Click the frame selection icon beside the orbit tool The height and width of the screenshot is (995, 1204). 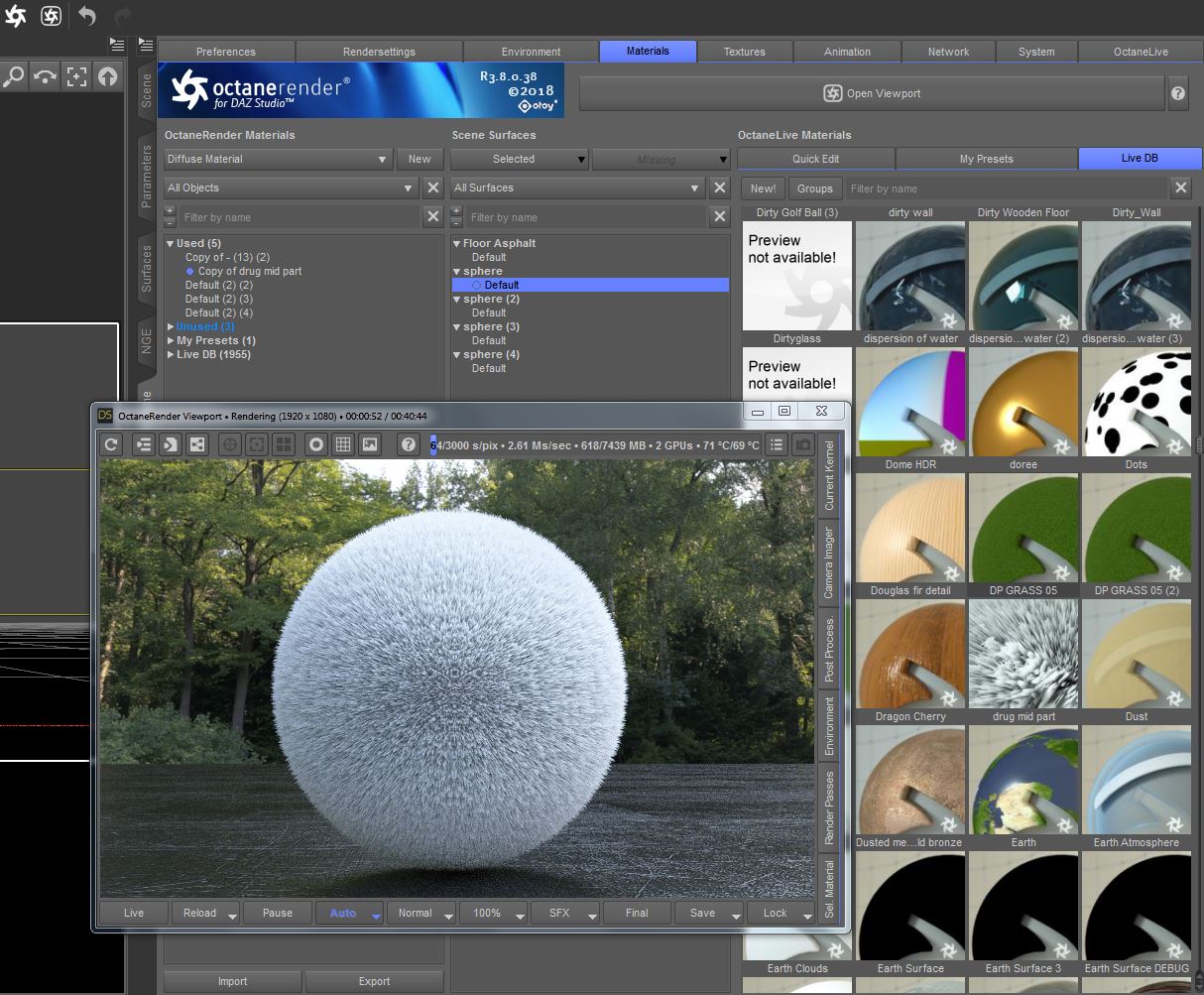click(x=76, y=76)
